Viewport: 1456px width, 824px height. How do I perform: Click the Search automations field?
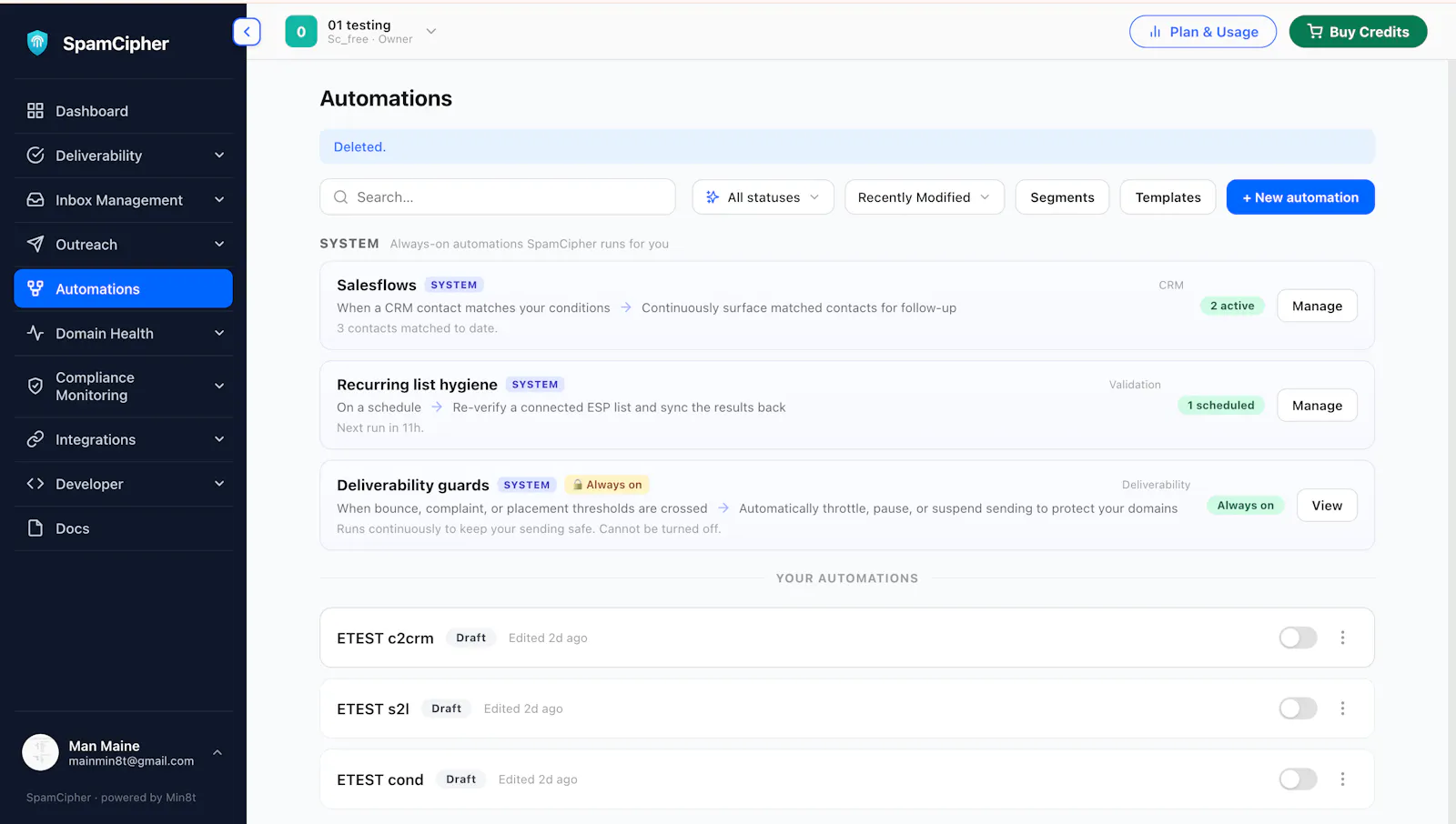(497, 197)
